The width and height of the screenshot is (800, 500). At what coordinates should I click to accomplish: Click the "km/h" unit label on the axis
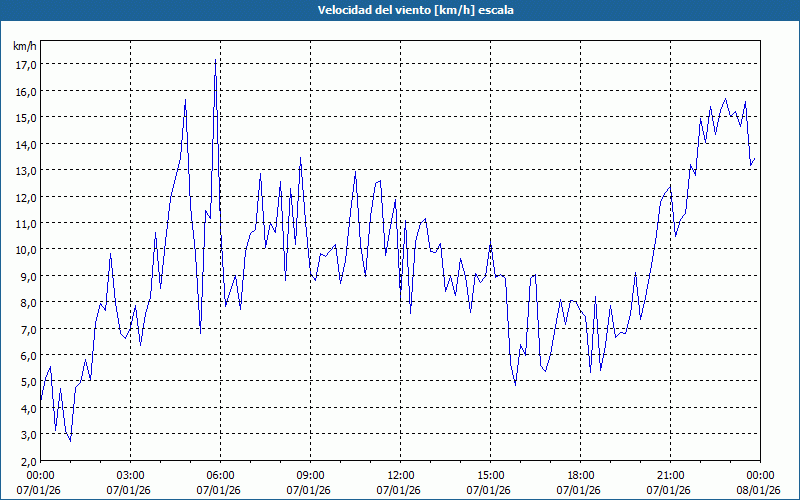25,47
